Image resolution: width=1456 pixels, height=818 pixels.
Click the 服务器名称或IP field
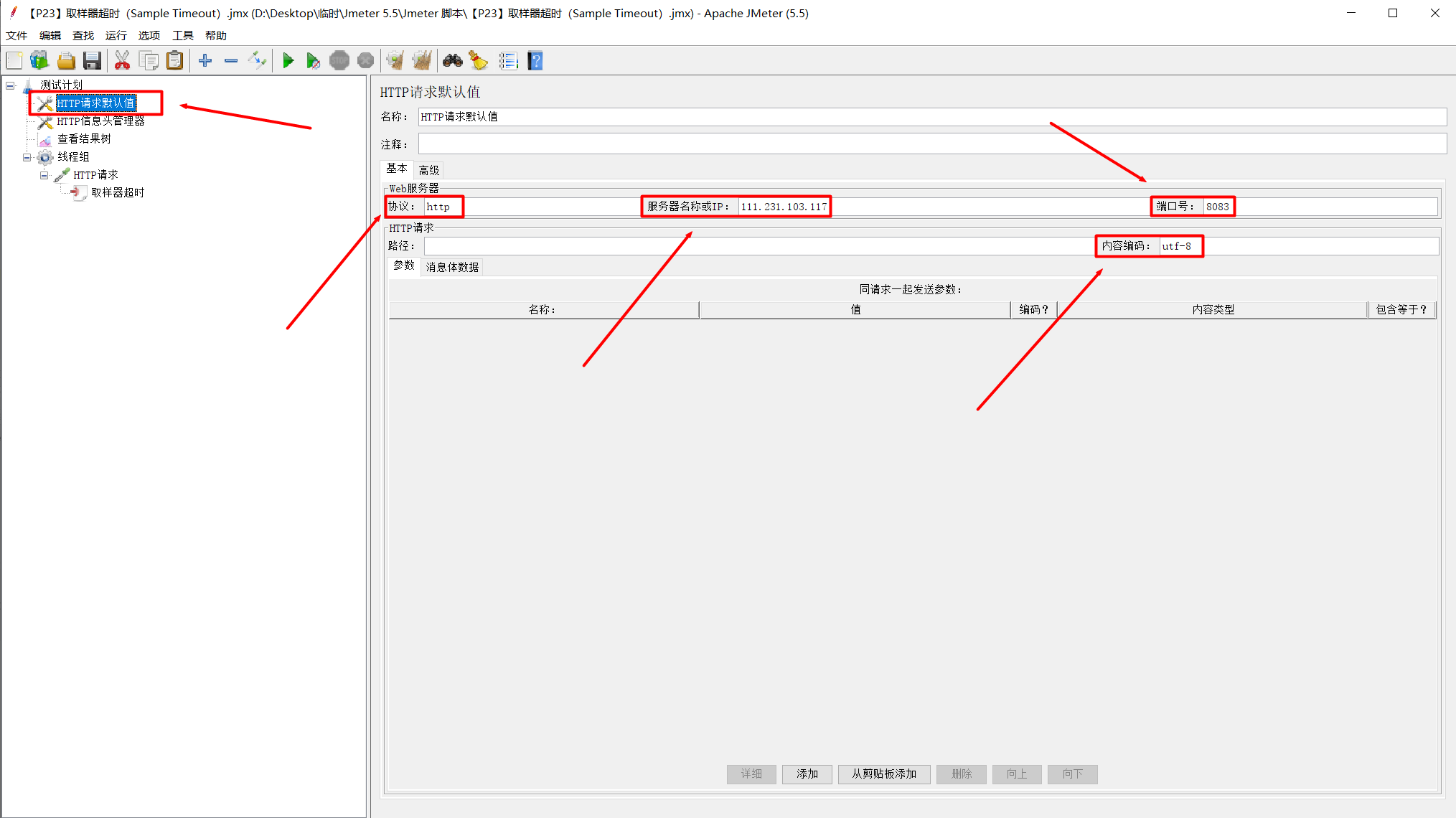pyautogui.click(x=944, y=207)
